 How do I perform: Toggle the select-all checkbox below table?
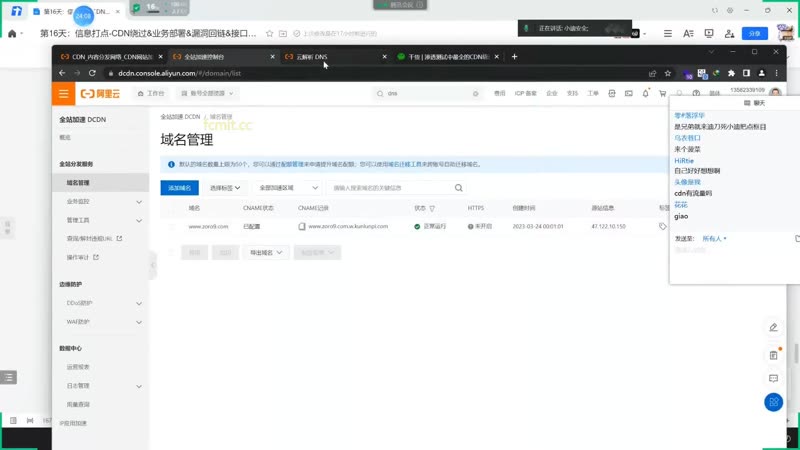tap(171, 253)
